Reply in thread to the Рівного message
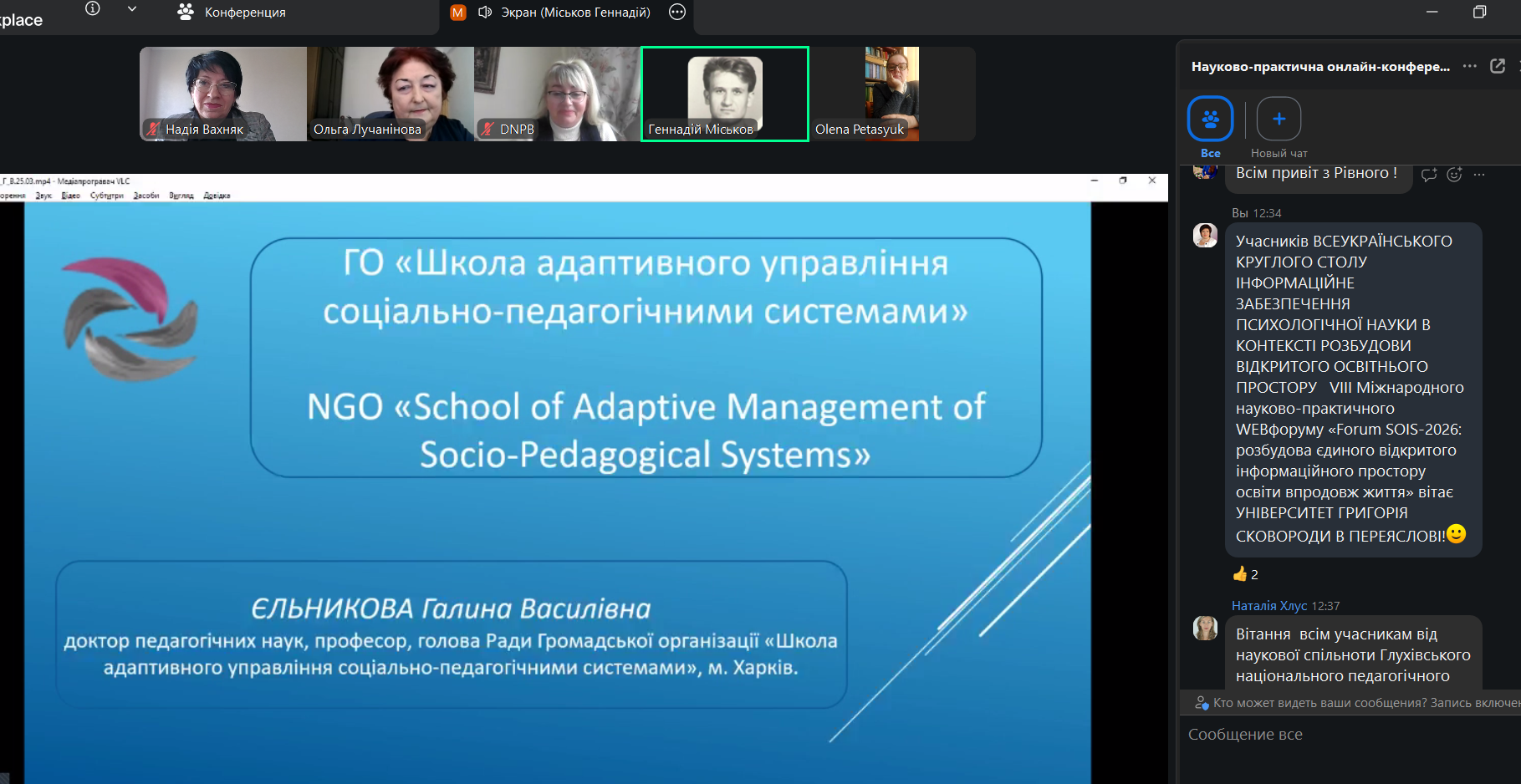Screen dimensions: 1521x784 coord(1429,174)
